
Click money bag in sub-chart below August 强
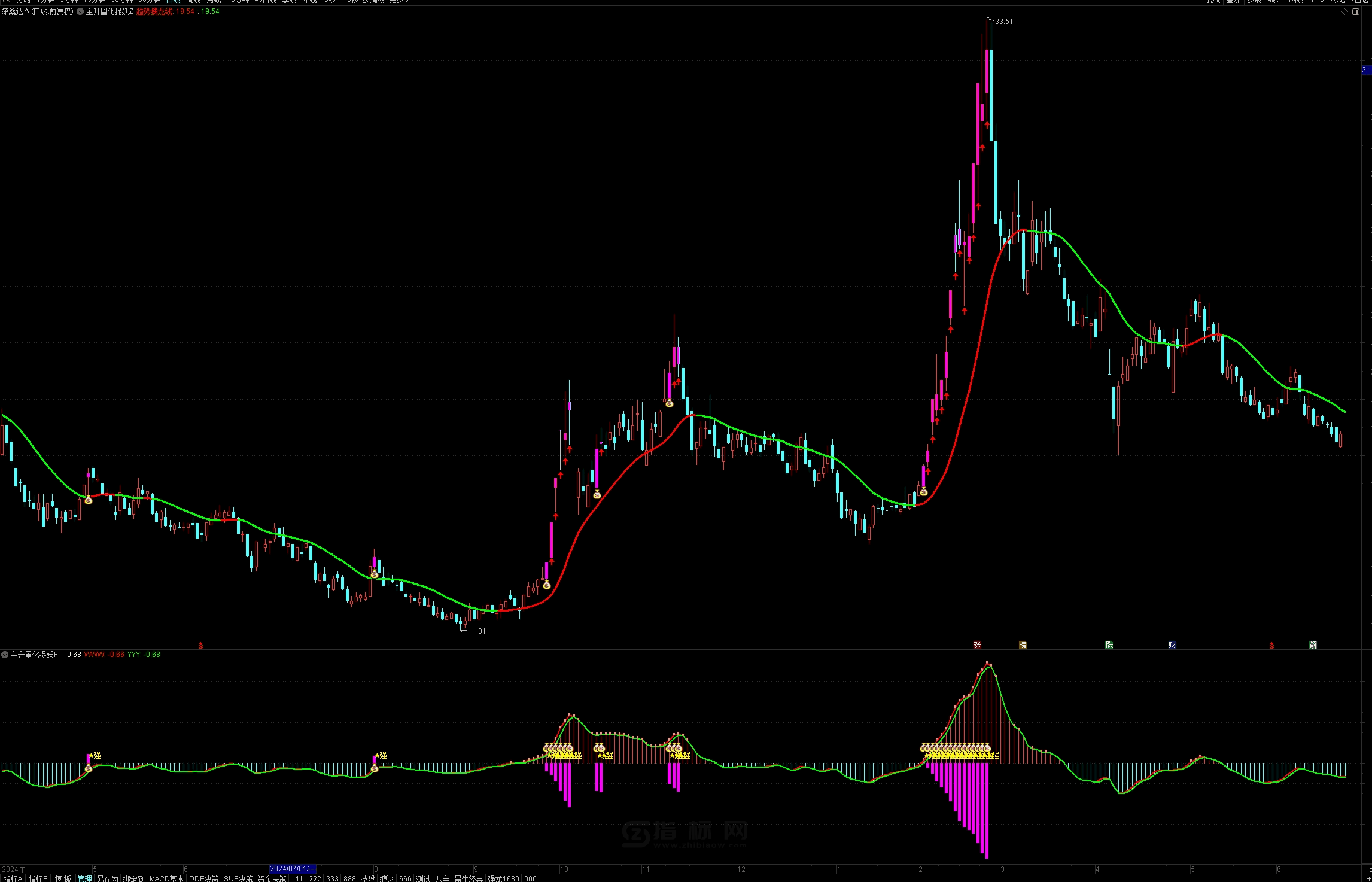[x=375, y=768]
